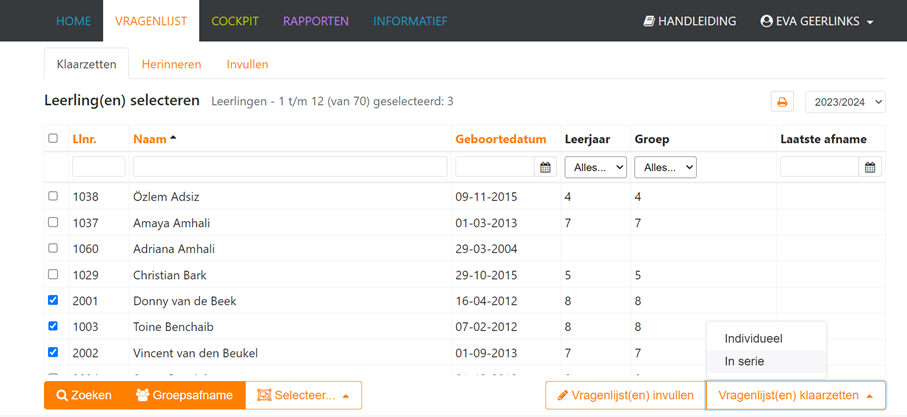This screenshot has width=907, height=417.
Task: Open the COCKPIT menu
Action: click(x=235, y=21)
